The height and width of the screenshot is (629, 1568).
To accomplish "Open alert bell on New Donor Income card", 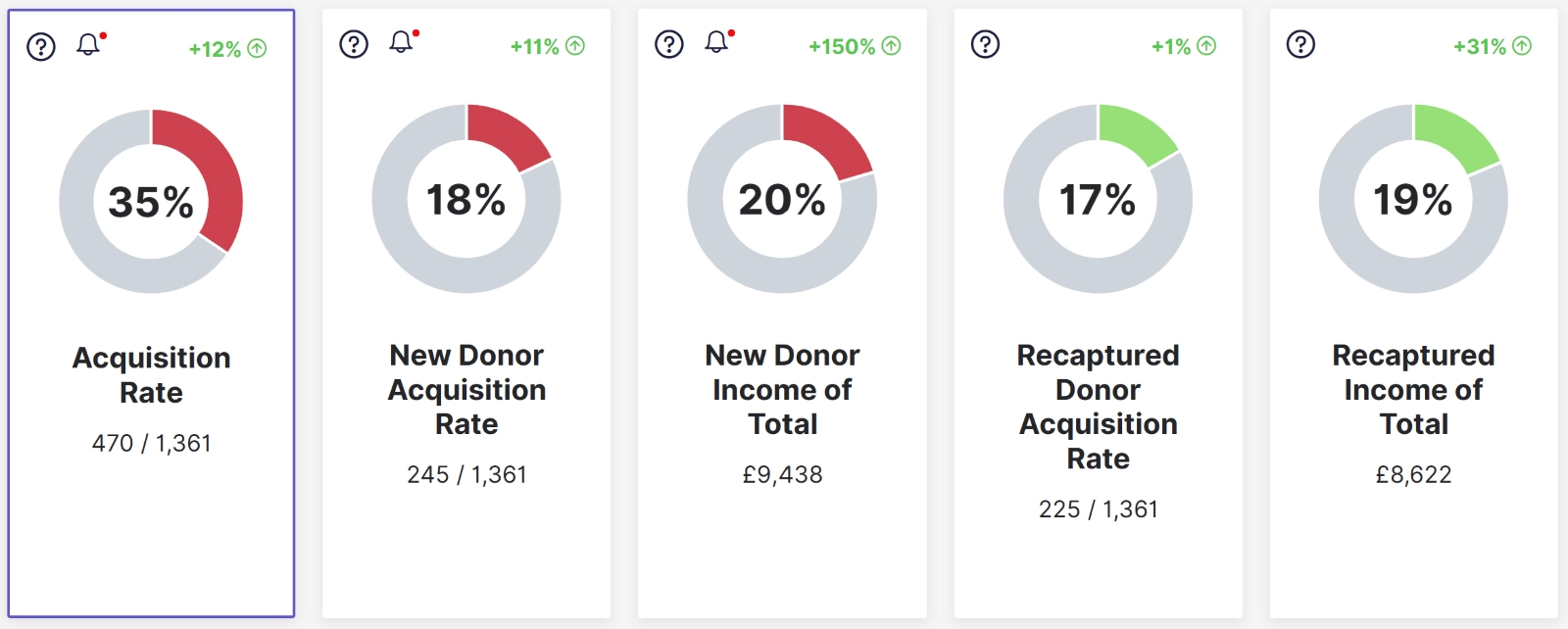I will [x=717, y=42].
